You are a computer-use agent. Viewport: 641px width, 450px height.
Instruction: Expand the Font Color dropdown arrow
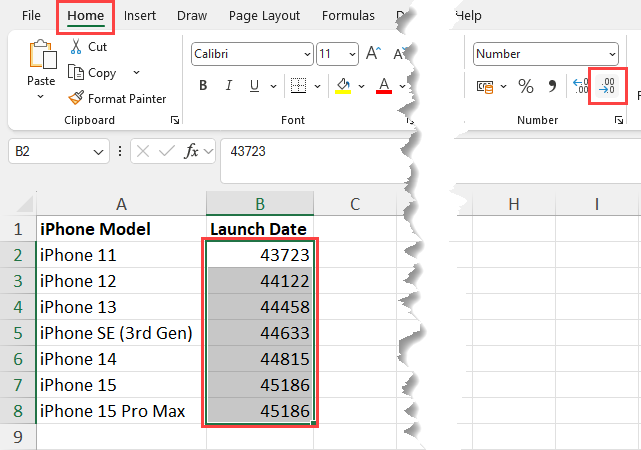402,86
